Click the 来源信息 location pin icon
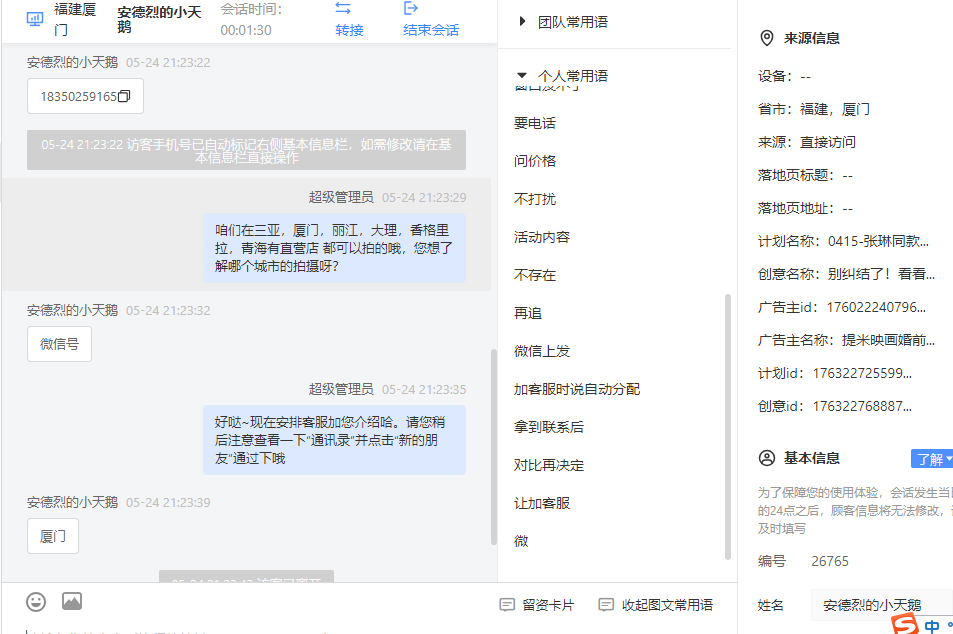 click(x=767, y=38)
